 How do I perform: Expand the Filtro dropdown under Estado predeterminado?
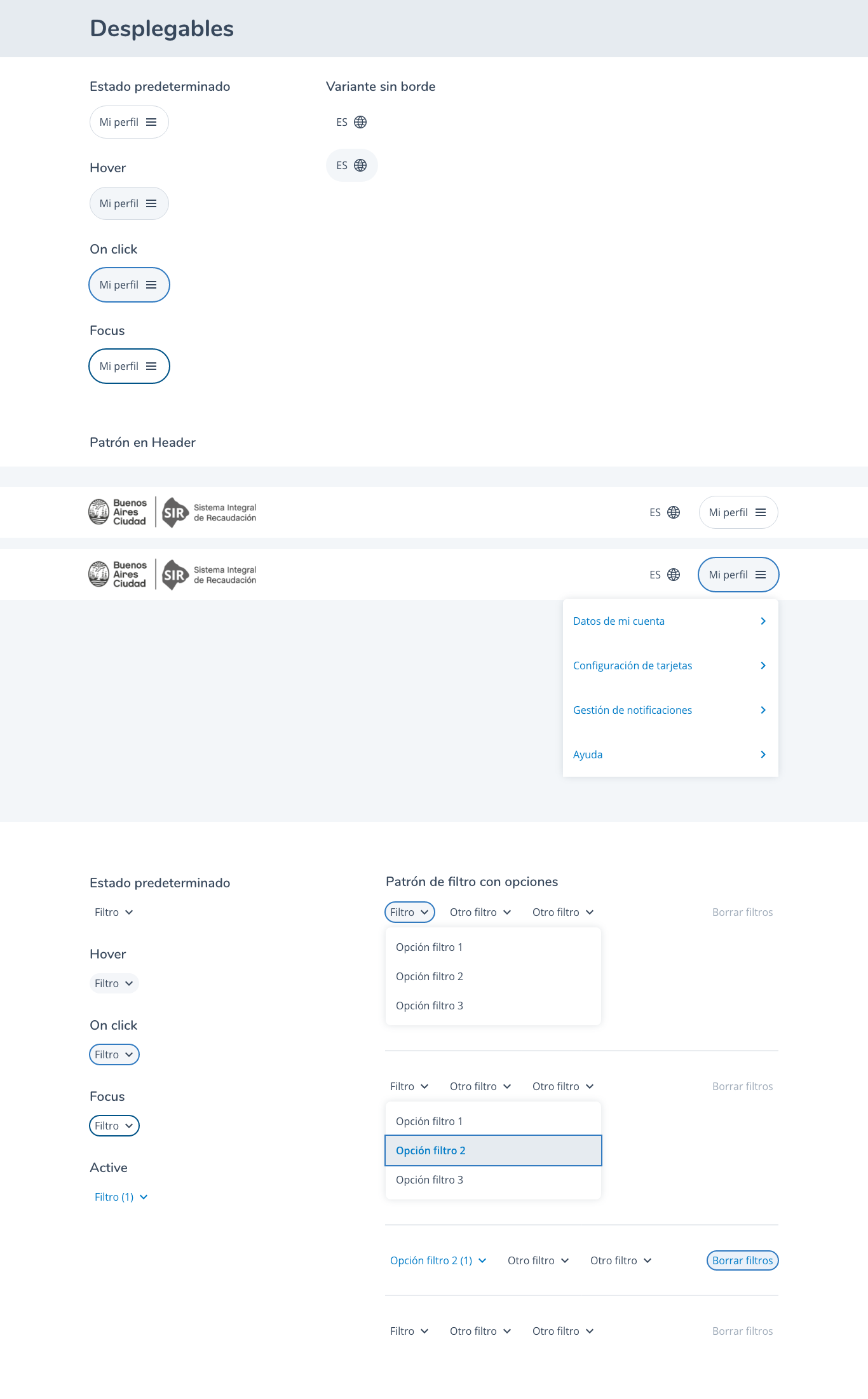(x=114, y=912)
